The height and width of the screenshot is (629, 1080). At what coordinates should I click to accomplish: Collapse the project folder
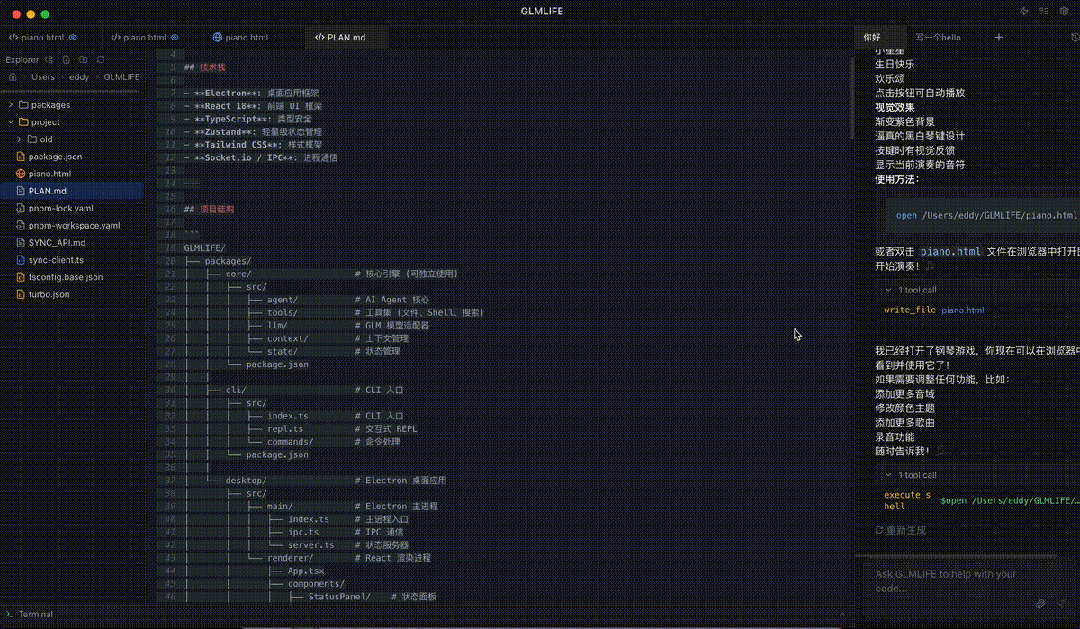[x=11, y=122]
